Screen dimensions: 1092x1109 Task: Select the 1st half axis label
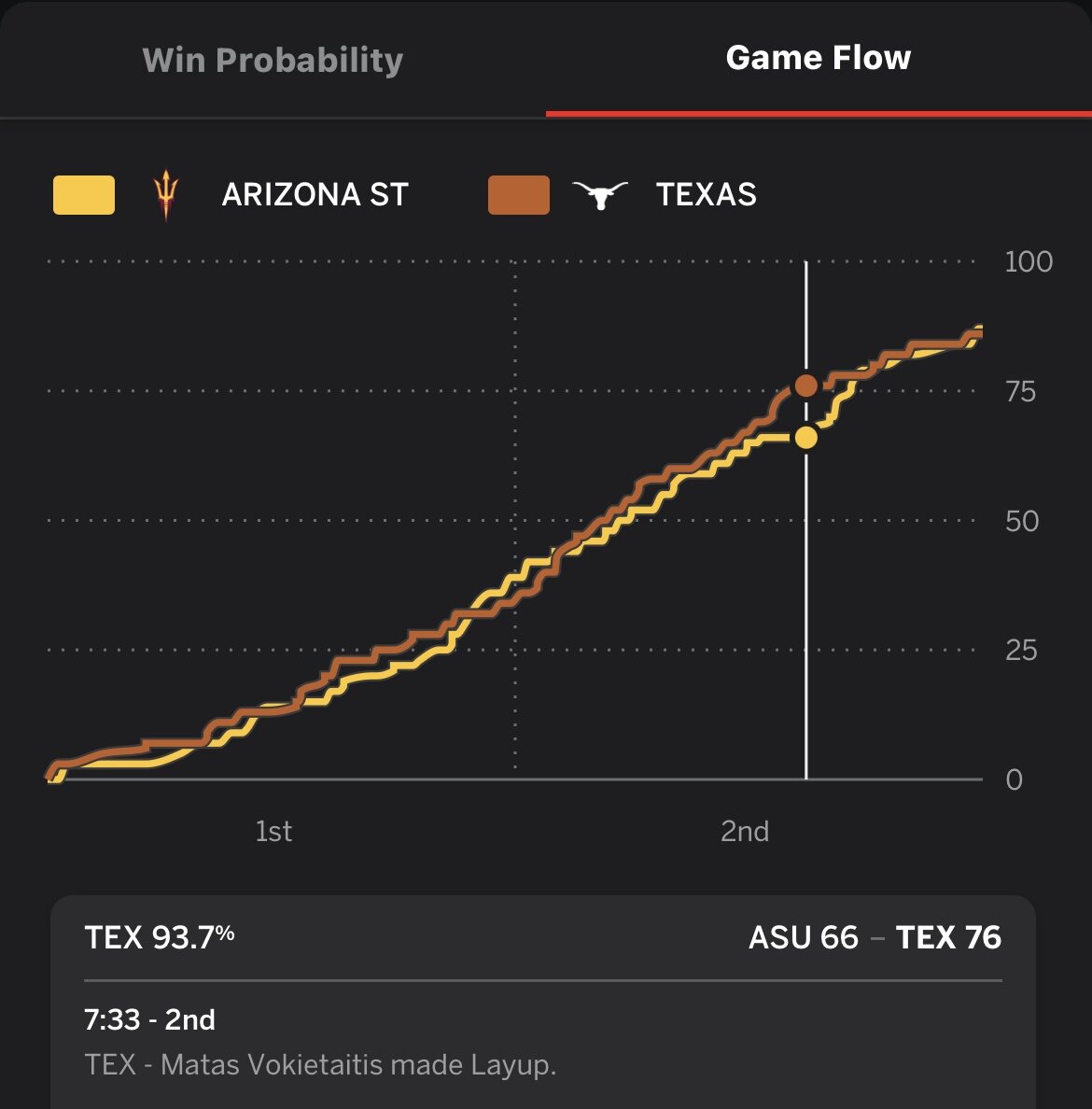pyautogui.click(x=273, y=831)
